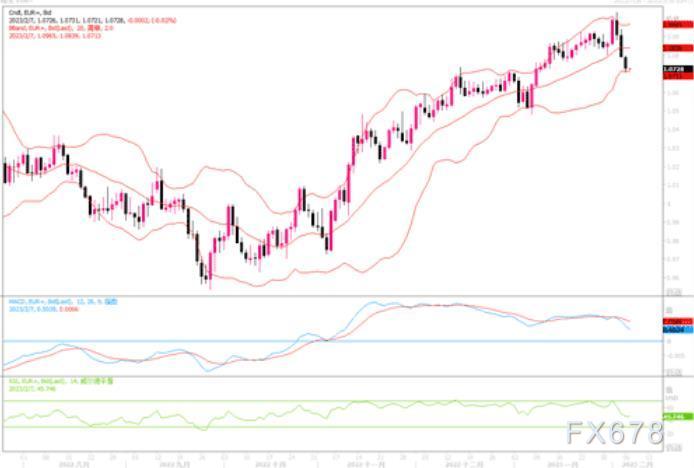Click the red BBand indicator legend text
This screenshot has width=694, height=468.
(x=61, y=28)
